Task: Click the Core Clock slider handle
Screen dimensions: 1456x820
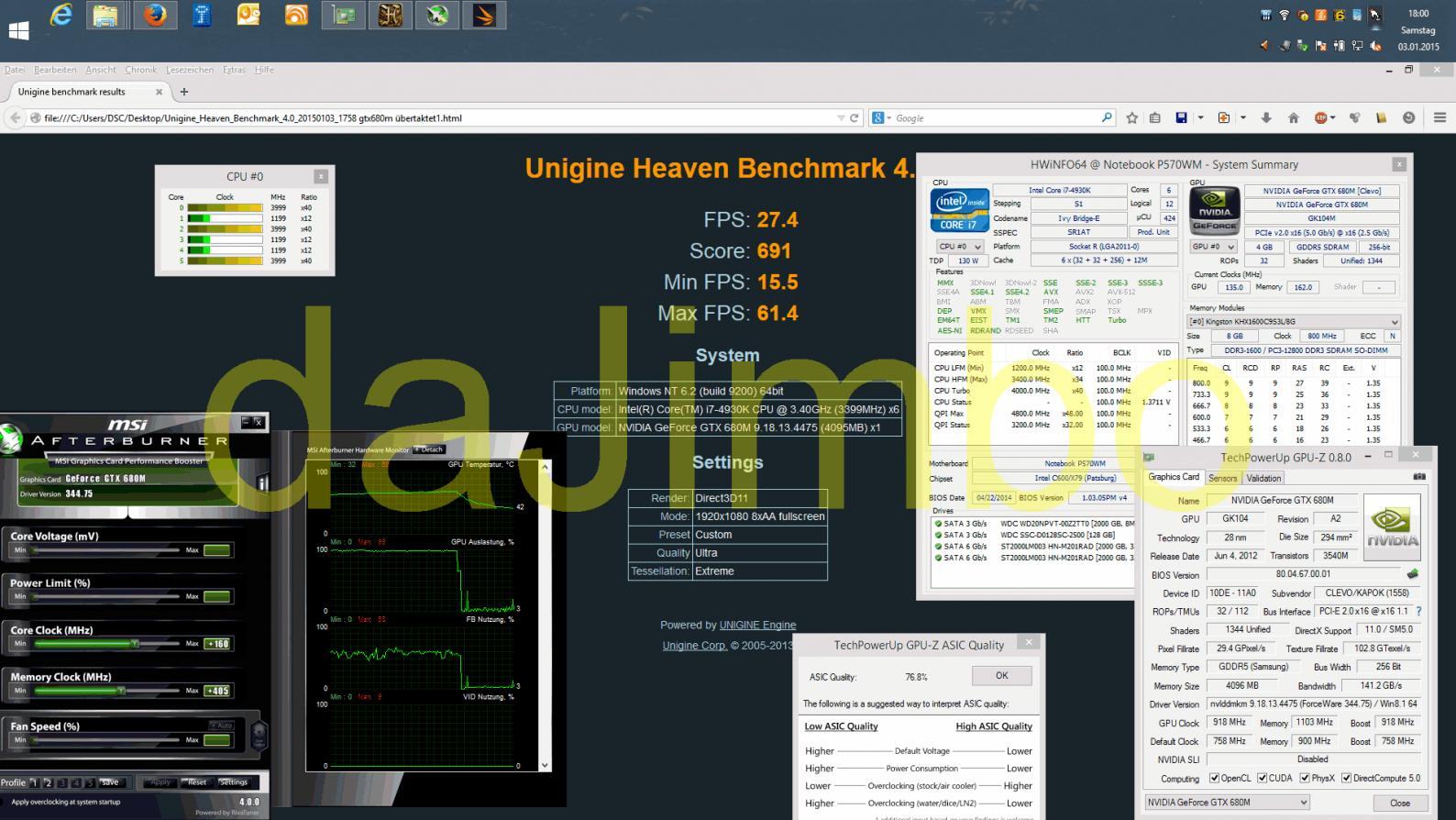Action: [135, 643]
